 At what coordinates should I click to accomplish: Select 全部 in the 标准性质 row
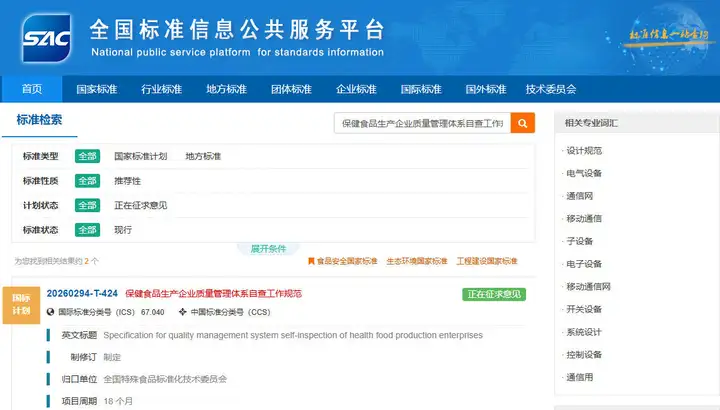(87, 181)
